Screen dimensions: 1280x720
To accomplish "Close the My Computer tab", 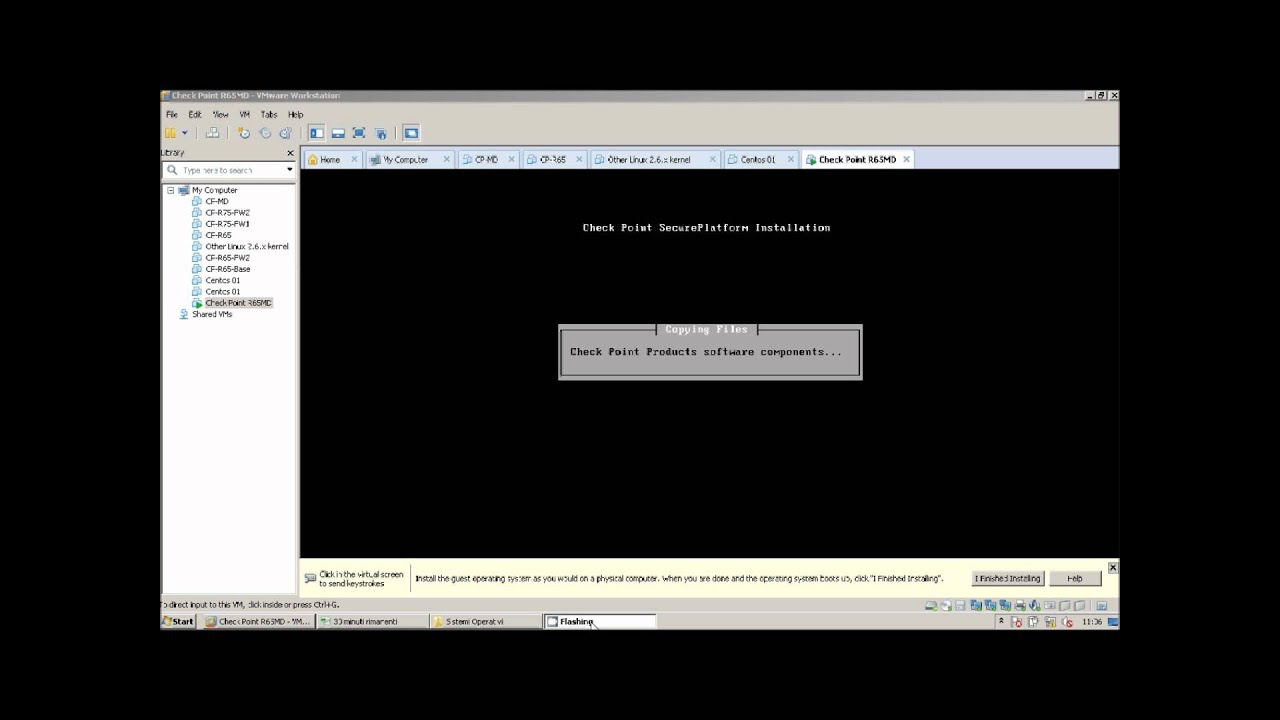I will pyautogui.click(x=447, y=159).
